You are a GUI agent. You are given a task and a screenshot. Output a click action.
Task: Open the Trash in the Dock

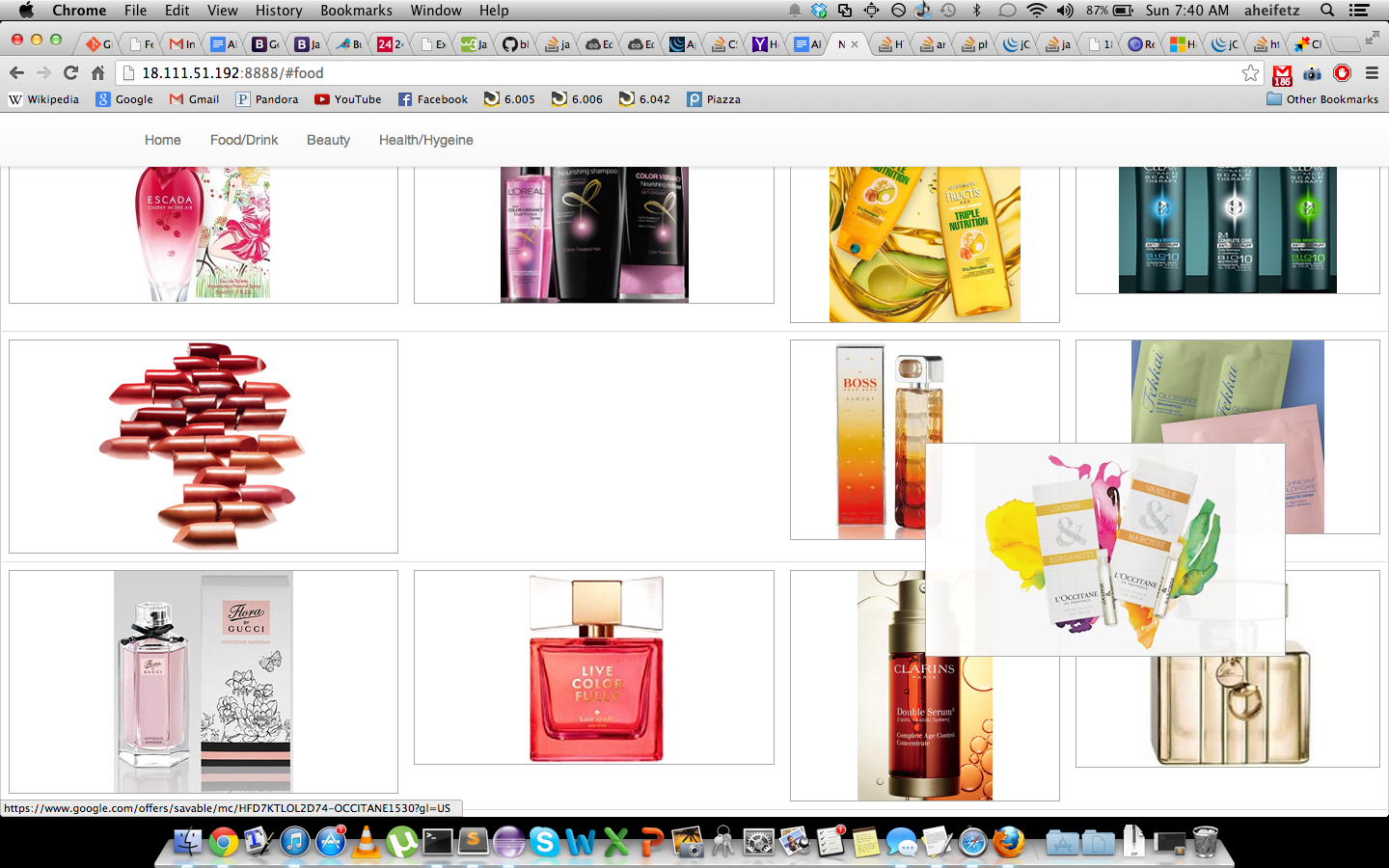pyautogui.click(x=1205, y=841)
